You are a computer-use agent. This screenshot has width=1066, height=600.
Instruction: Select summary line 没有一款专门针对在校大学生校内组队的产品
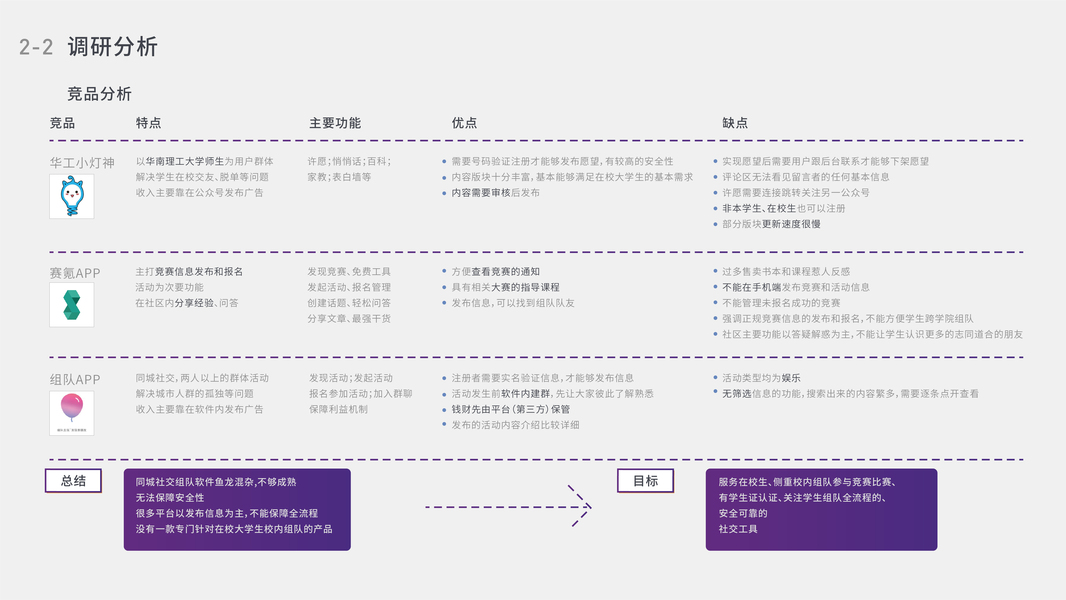(234, 529)
